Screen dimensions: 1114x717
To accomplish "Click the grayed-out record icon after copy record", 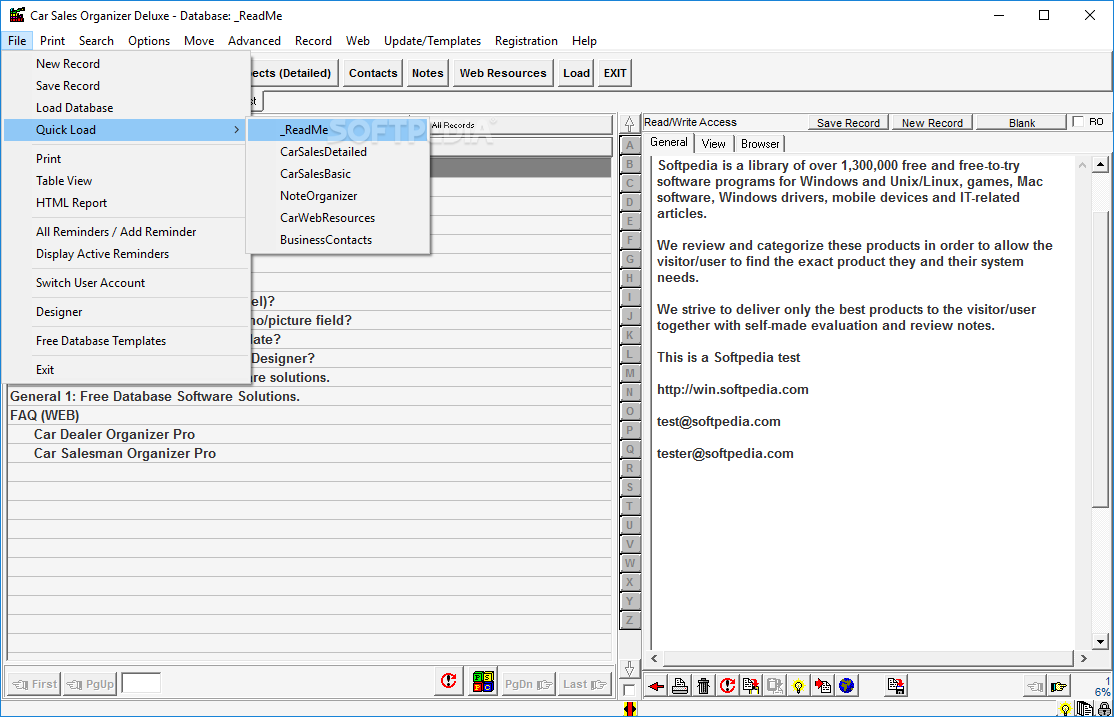I will [775, 686].
